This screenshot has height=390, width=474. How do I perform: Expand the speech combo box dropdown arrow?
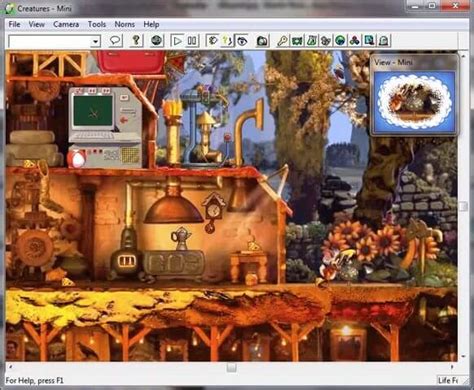click(x=95, y=41)
